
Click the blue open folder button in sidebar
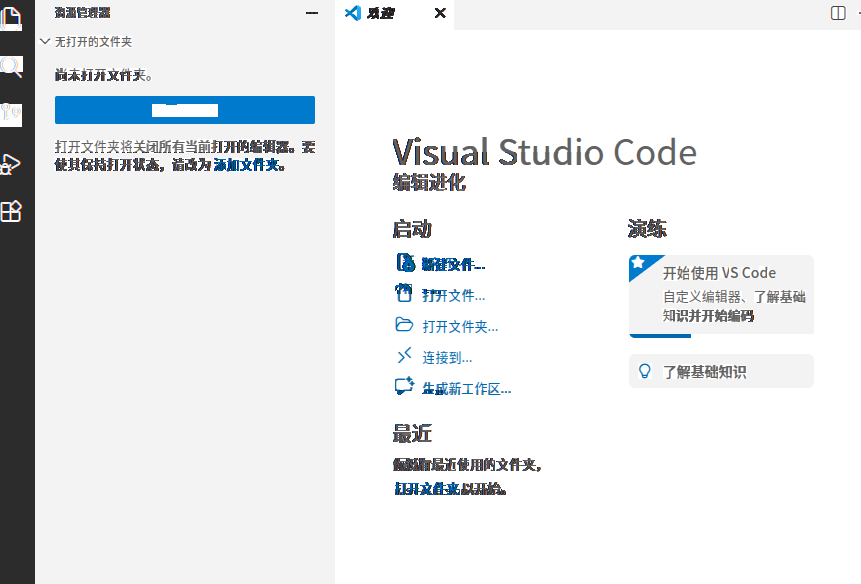click(185, 110)
